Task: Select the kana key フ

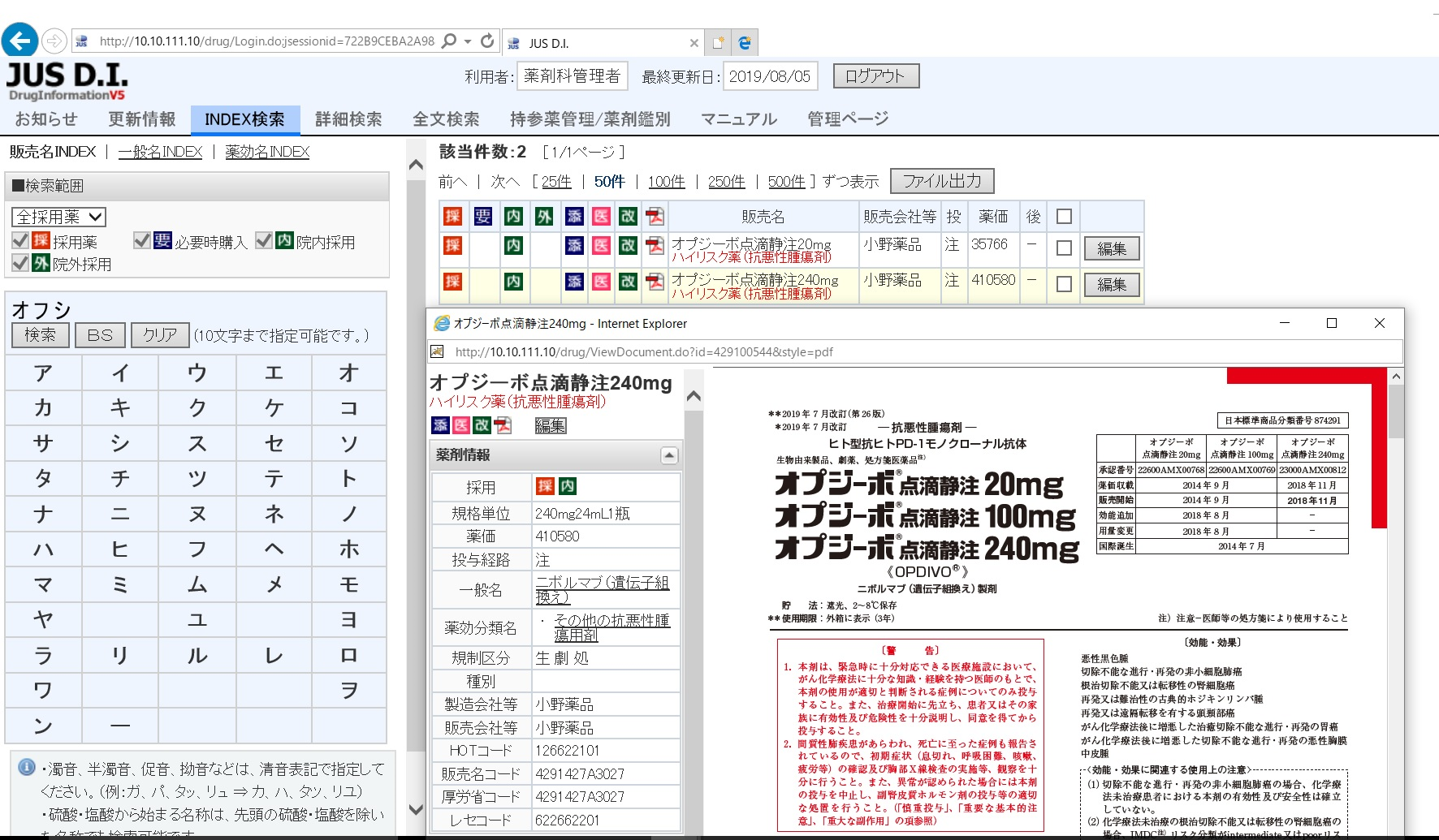Action: tap(197, 549)
